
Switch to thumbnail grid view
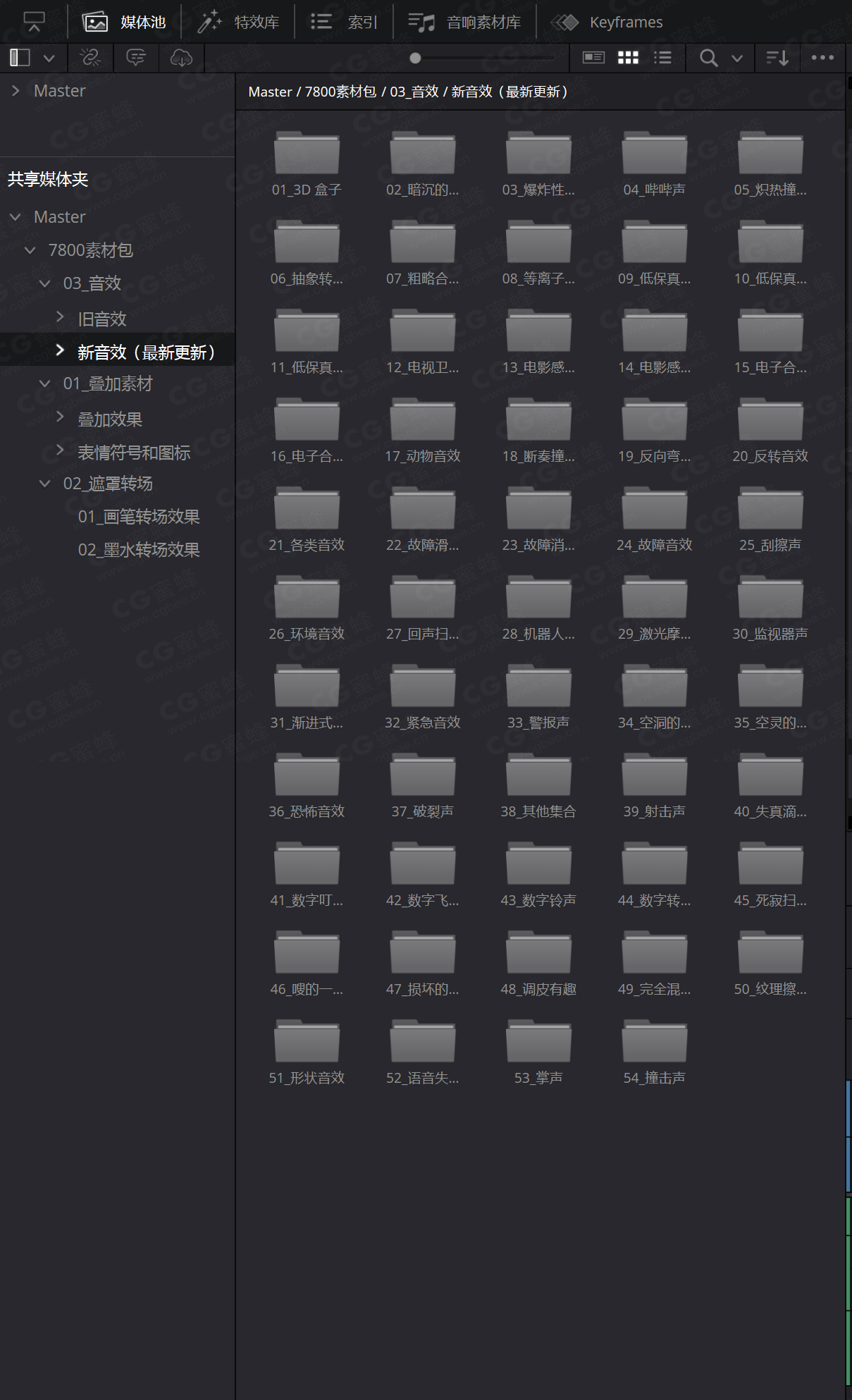point(628,58)
